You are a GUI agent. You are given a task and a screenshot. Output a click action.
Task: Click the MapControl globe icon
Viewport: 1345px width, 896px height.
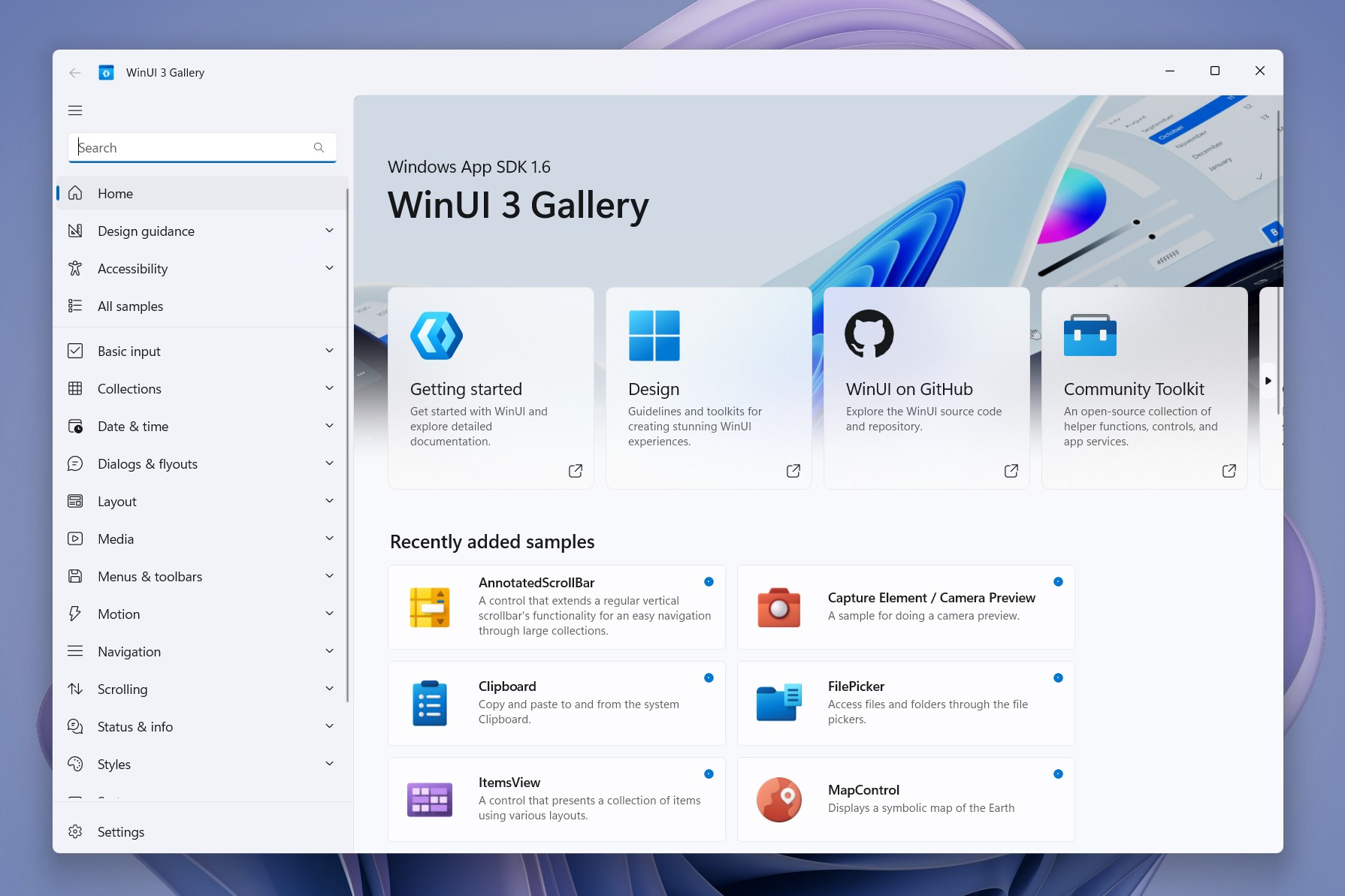coord(779,799)
